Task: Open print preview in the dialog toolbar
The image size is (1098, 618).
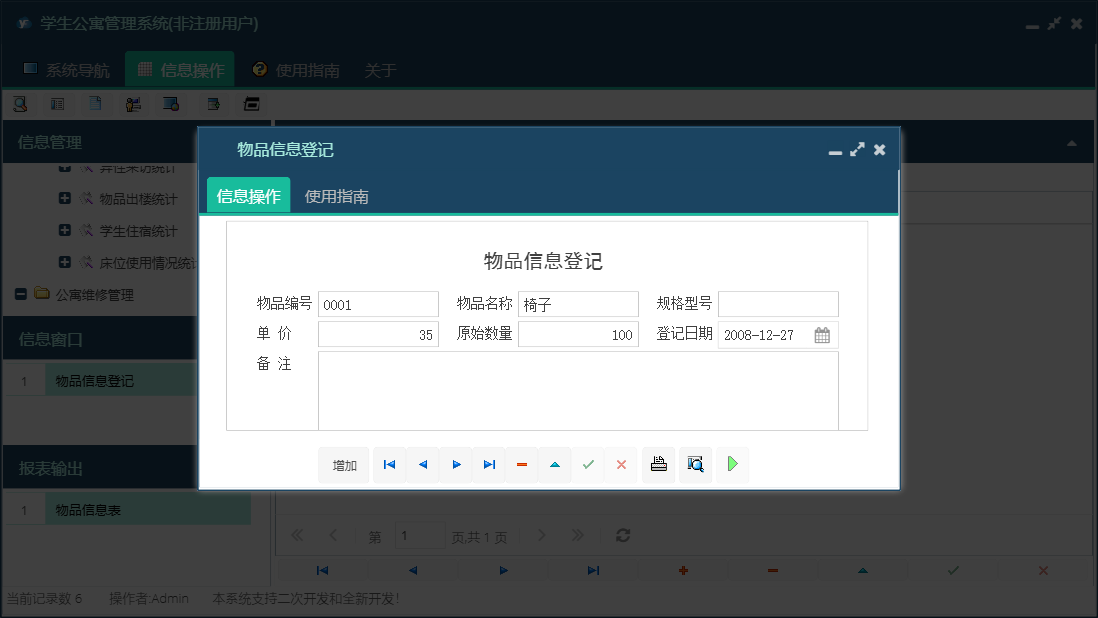Action: point(695,464)
